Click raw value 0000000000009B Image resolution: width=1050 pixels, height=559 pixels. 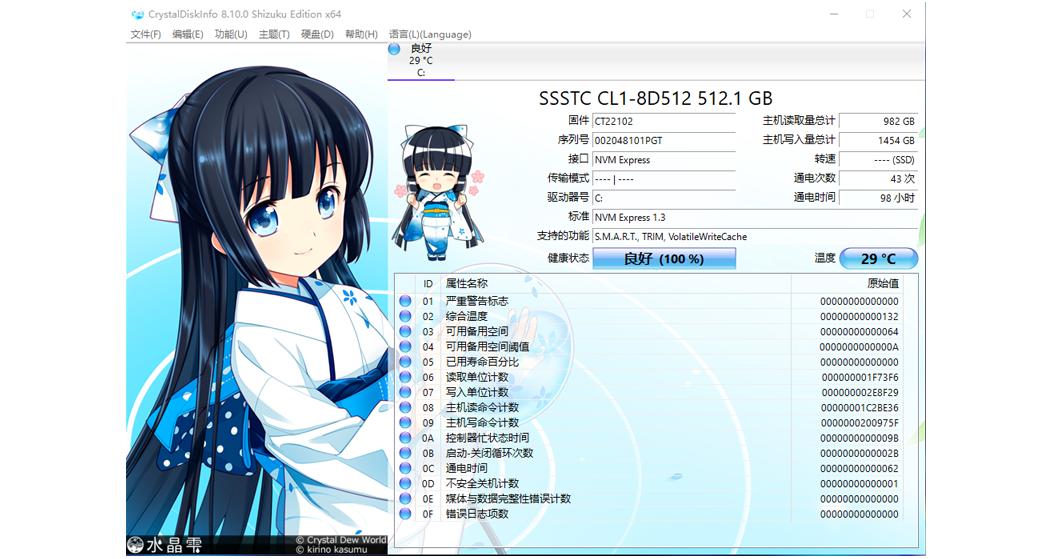[859, 438]
